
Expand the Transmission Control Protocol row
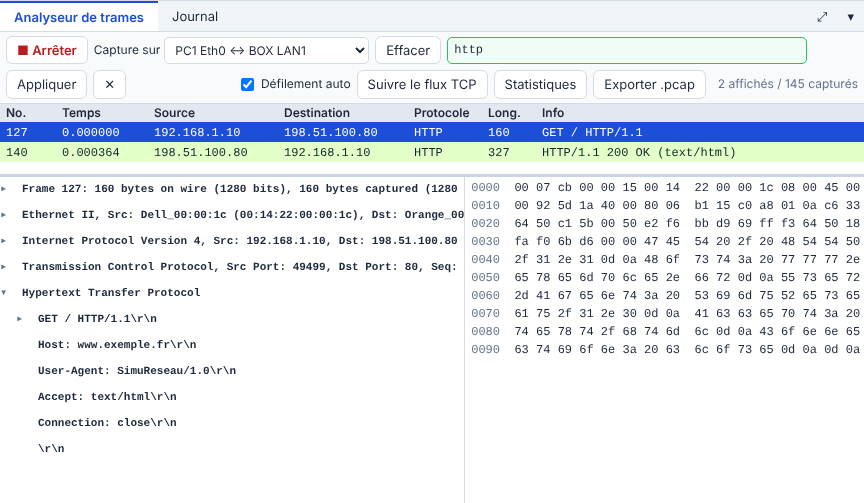point(4,267)
